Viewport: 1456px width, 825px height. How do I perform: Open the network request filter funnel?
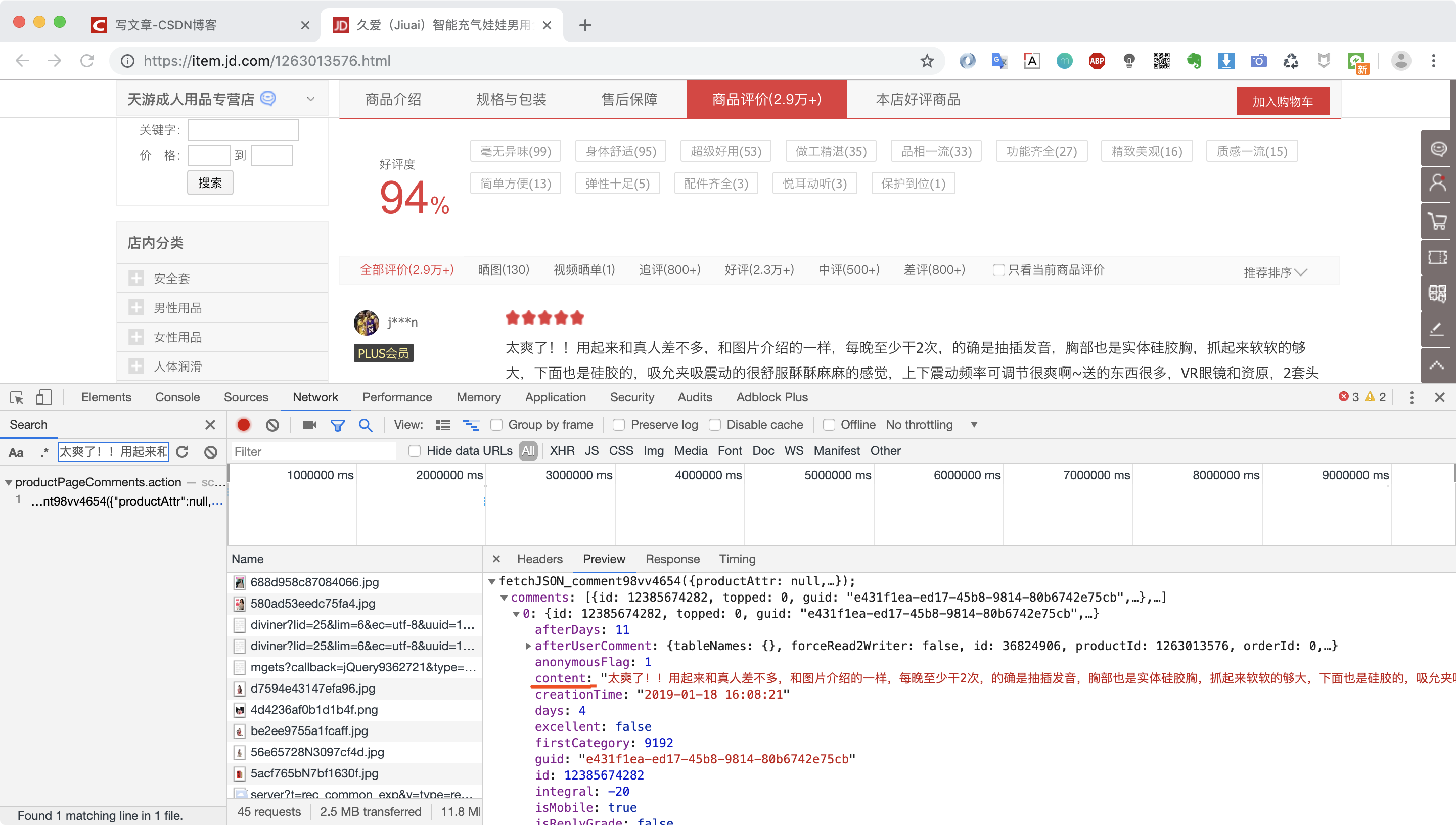point(338,425)
